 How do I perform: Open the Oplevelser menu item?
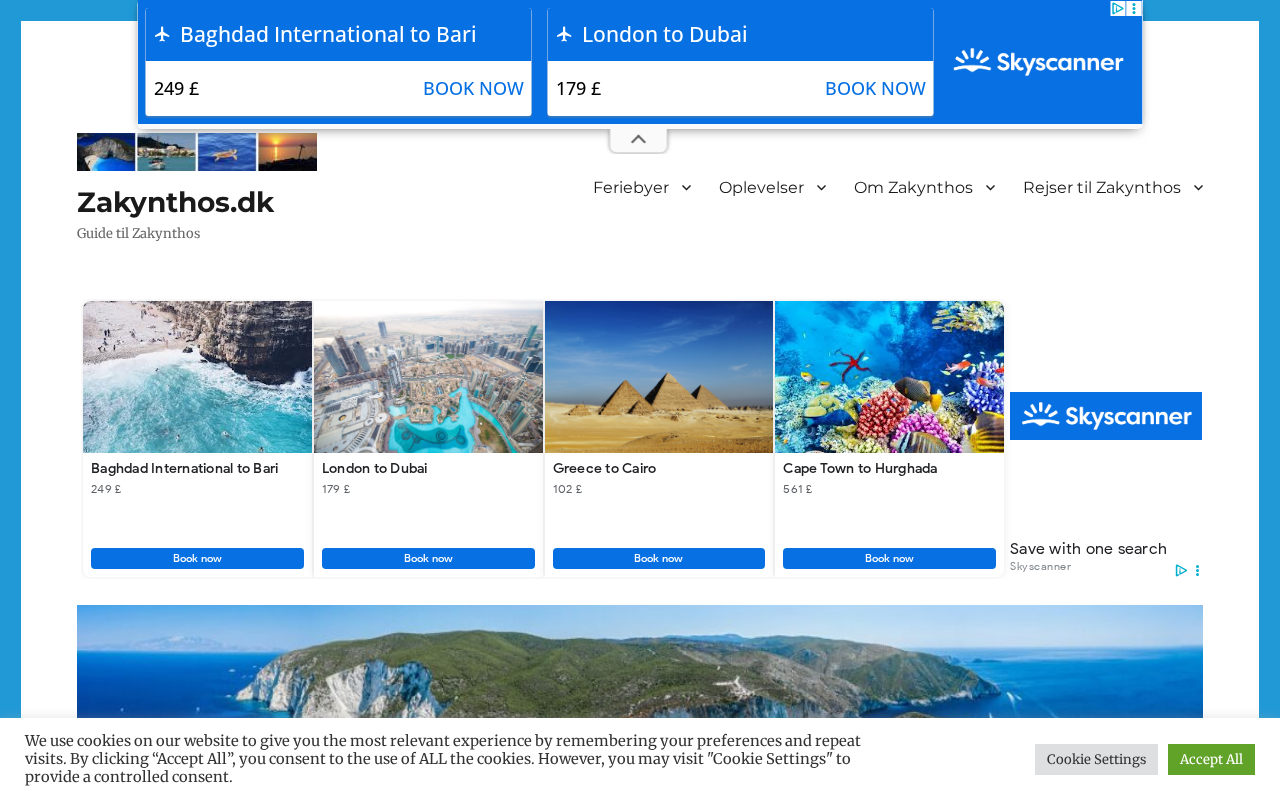pyautogui.click(x=761, y=188)
